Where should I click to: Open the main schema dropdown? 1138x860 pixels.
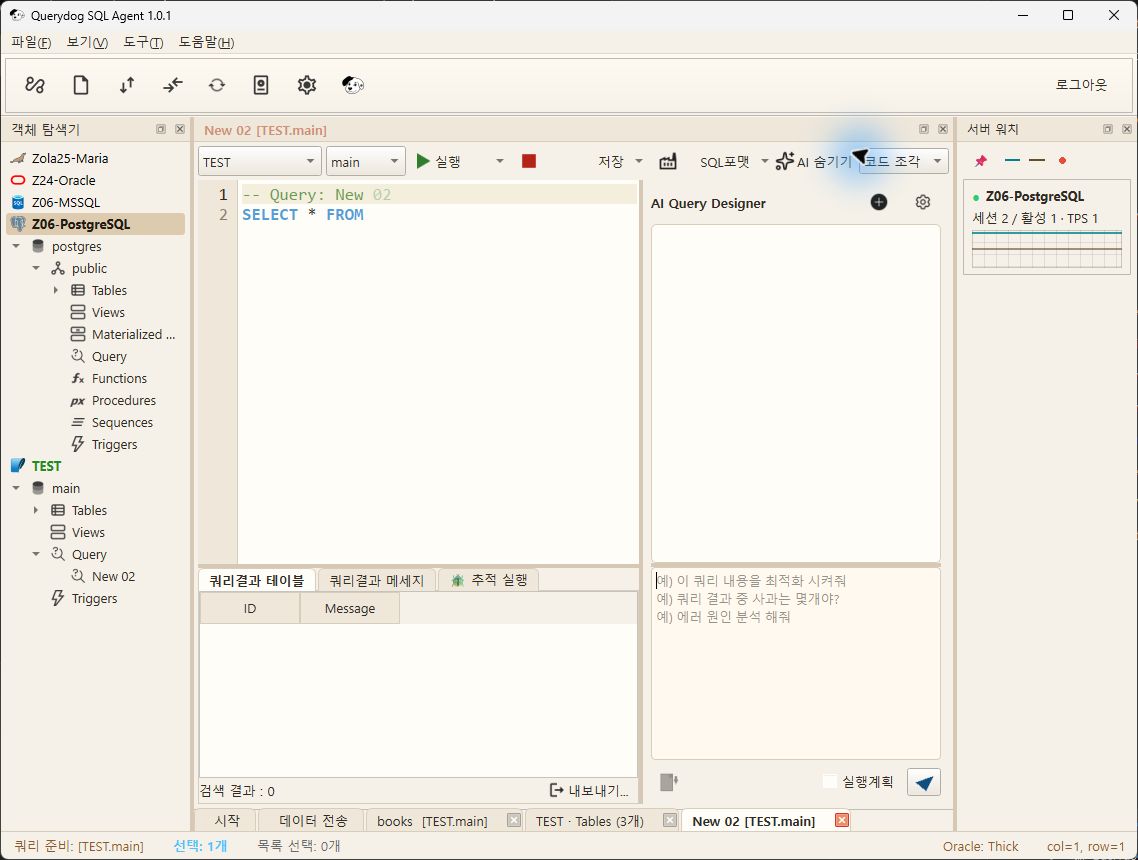pos(365,161)
